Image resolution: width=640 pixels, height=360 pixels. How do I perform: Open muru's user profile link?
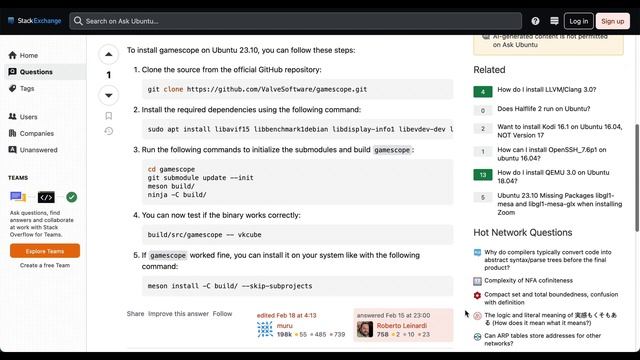click(x=284, y=326)
